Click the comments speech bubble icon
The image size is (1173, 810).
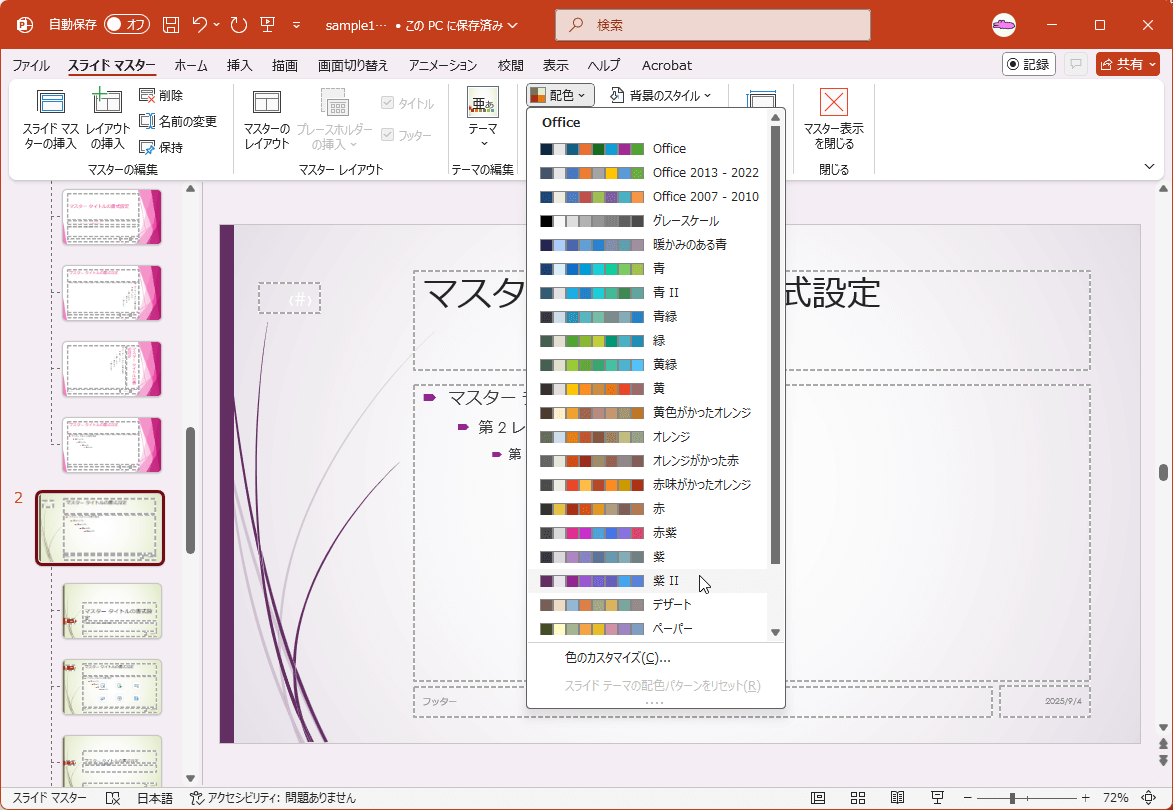[x=1076, y=64]
